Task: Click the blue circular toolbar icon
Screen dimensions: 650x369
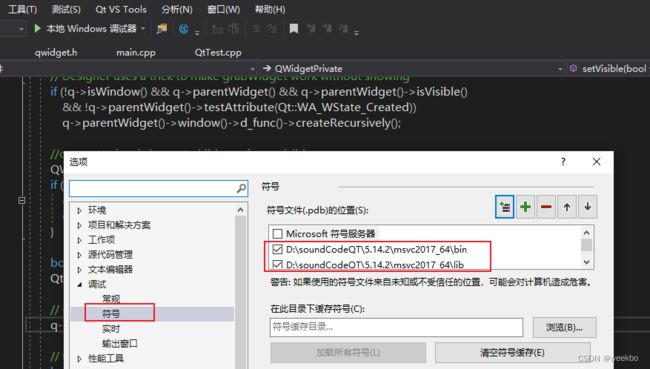Action: 183,29
